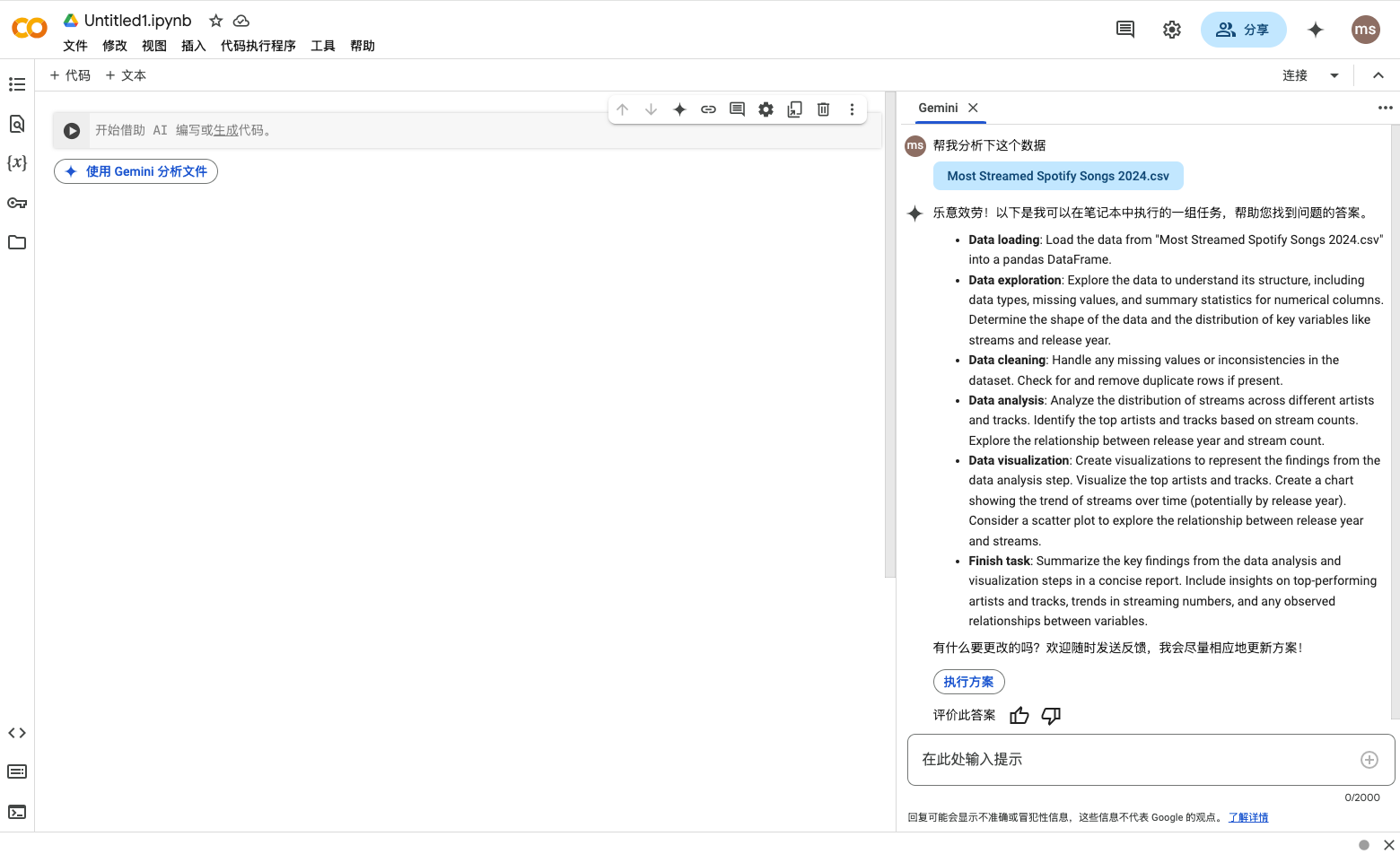Delete the current code cell

823,109
